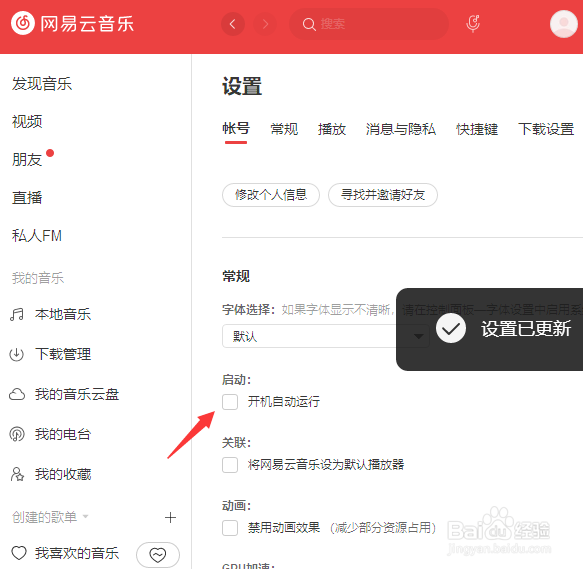Click the 下载管理 download icon
Viewport: 583px width, 569px height.
tap(17, 354)
